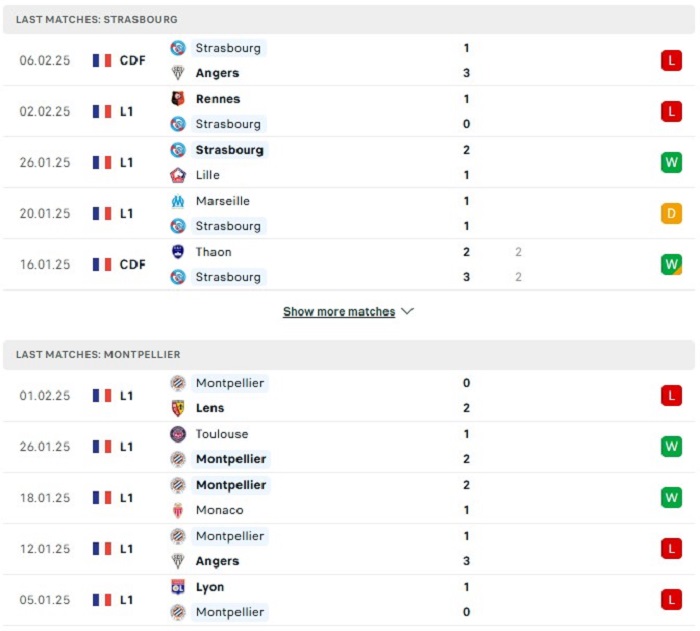Expand Show more matches chevron
Viewport: 700px width, 631px height.
[x=407, y=311]
